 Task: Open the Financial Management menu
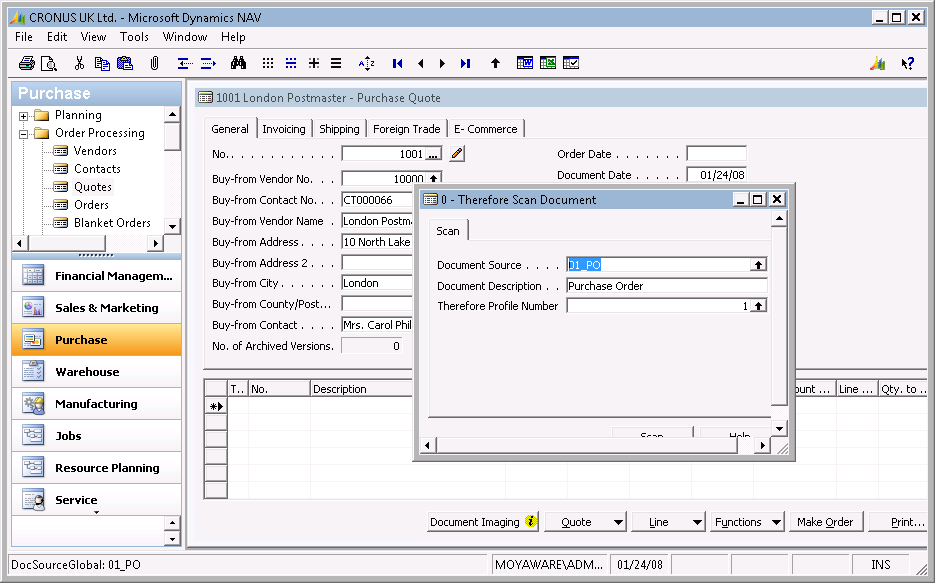(x=97, y=276)
